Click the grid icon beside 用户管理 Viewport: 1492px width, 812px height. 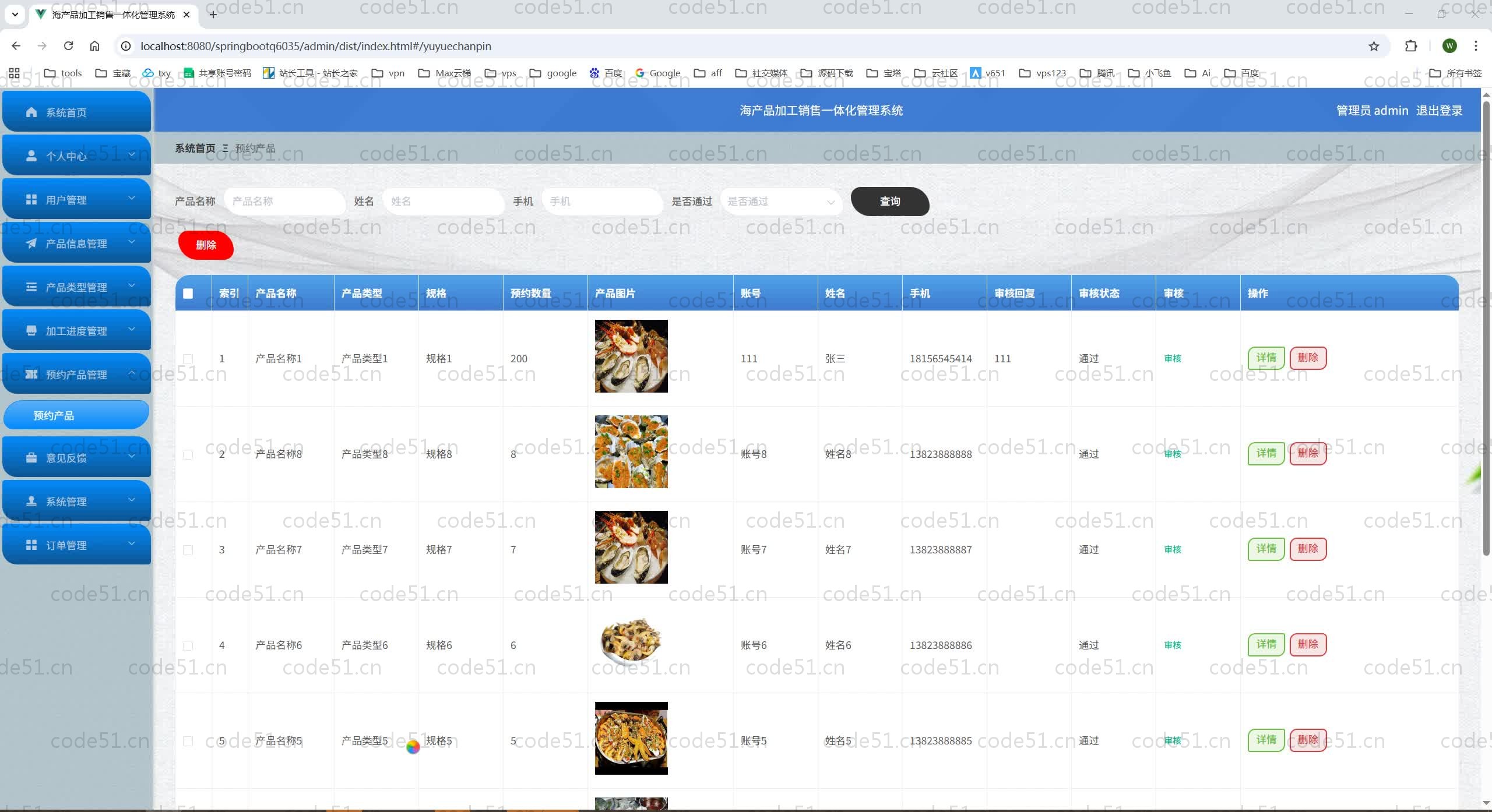pyautogui.click(x=31, y=200)
